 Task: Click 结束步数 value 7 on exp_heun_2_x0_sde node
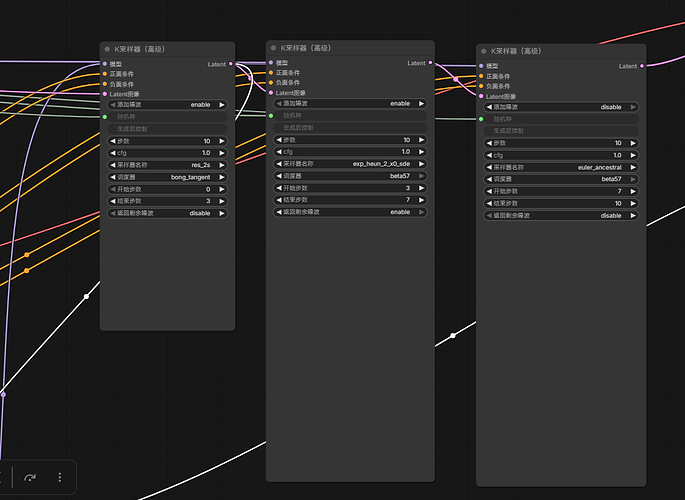coord(408,200)
